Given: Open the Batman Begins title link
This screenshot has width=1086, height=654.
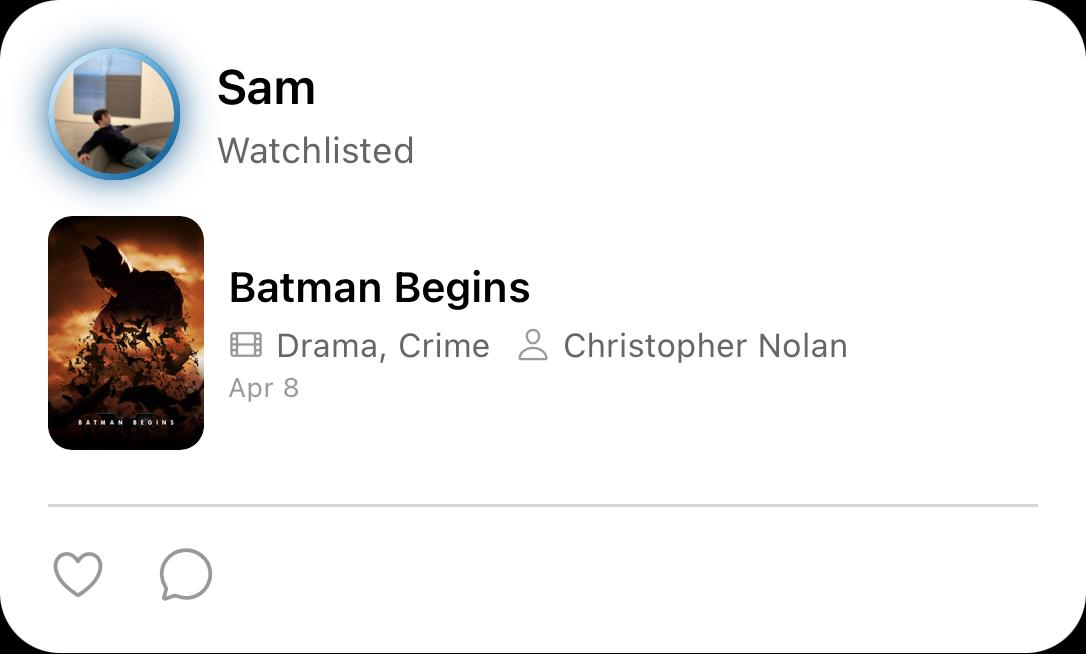Looking at the screenshot, I should click(379, 288).
